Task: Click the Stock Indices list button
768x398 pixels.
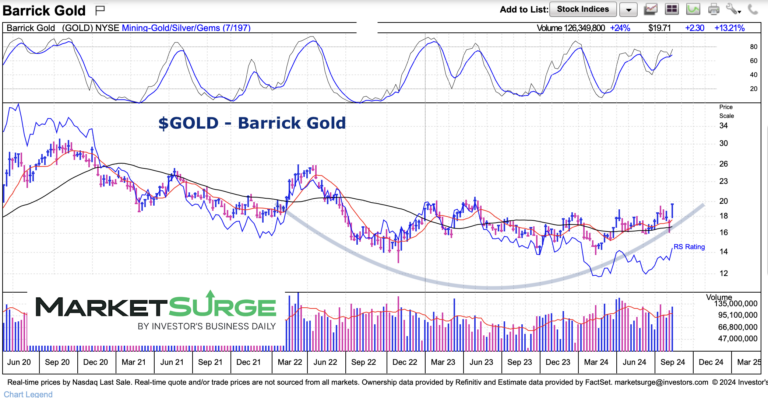Action: [583, 9]
